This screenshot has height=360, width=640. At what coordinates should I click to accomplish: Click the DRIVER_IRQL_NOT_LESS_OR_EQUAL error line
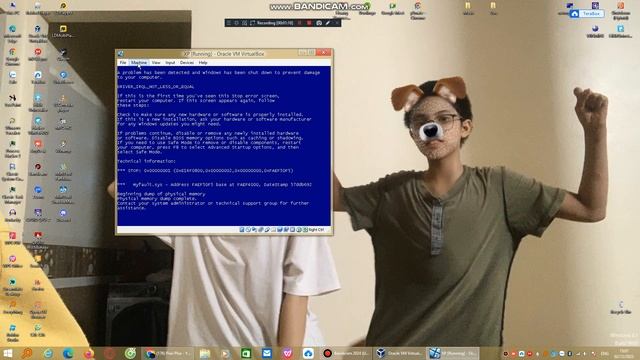[x=156, y=87]
